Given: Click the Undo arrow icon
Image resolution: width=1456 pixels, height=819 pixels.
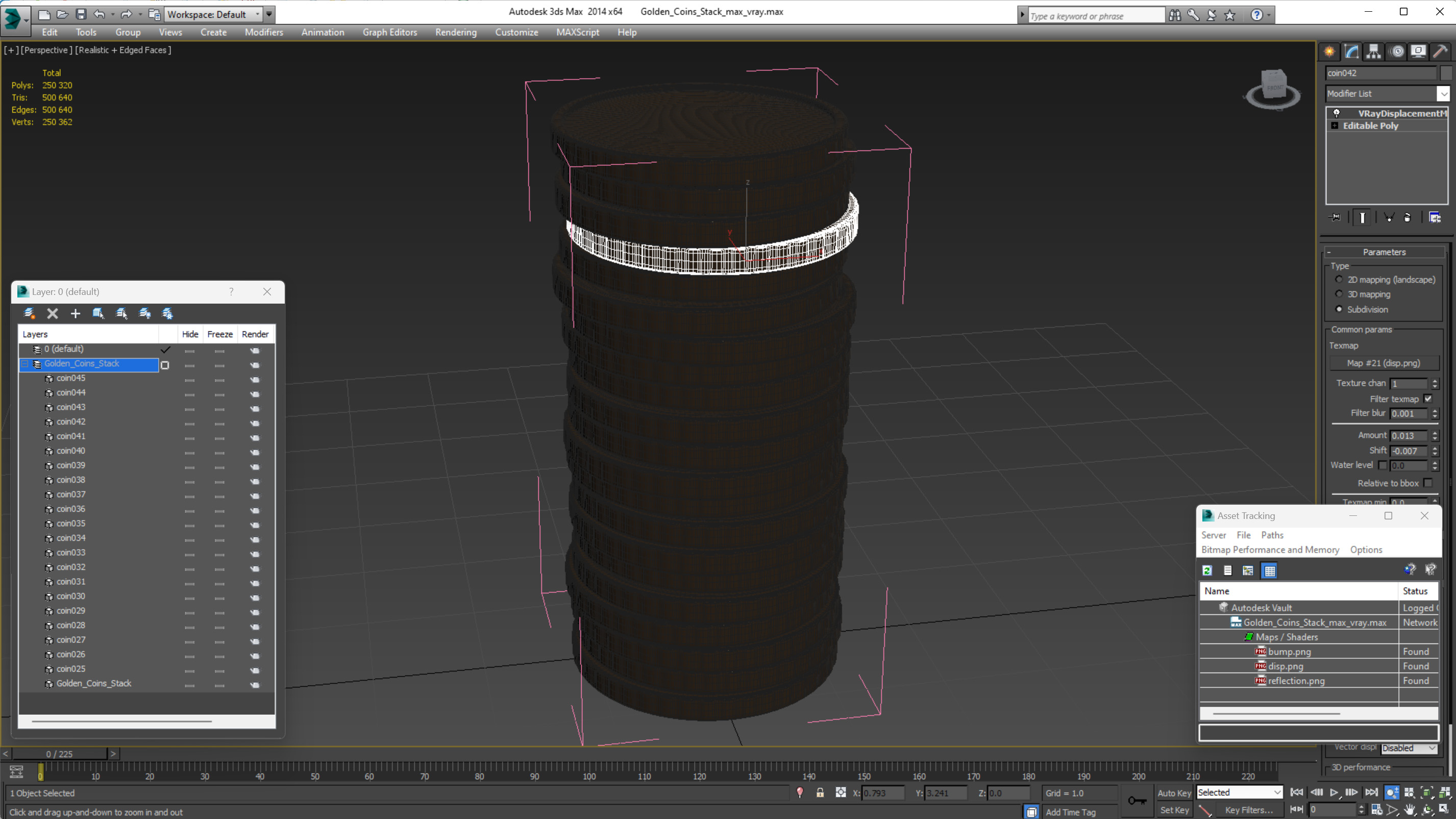Looking at the screenshot, I should coord(100,14).
